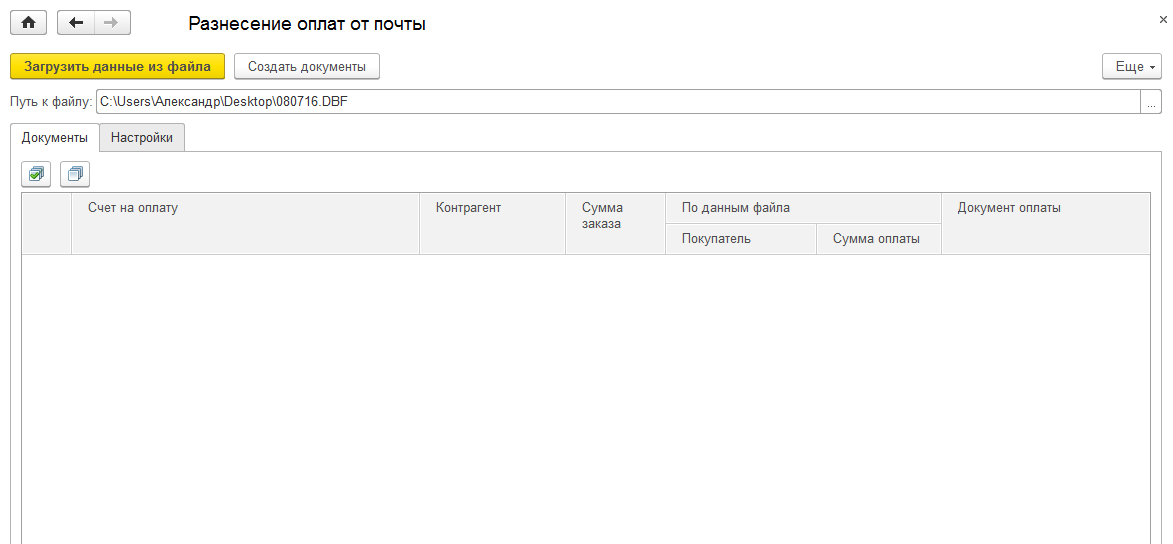1173x544 pixels.
Task: Expand the Еще dropdown menu
Action: 1131,66
